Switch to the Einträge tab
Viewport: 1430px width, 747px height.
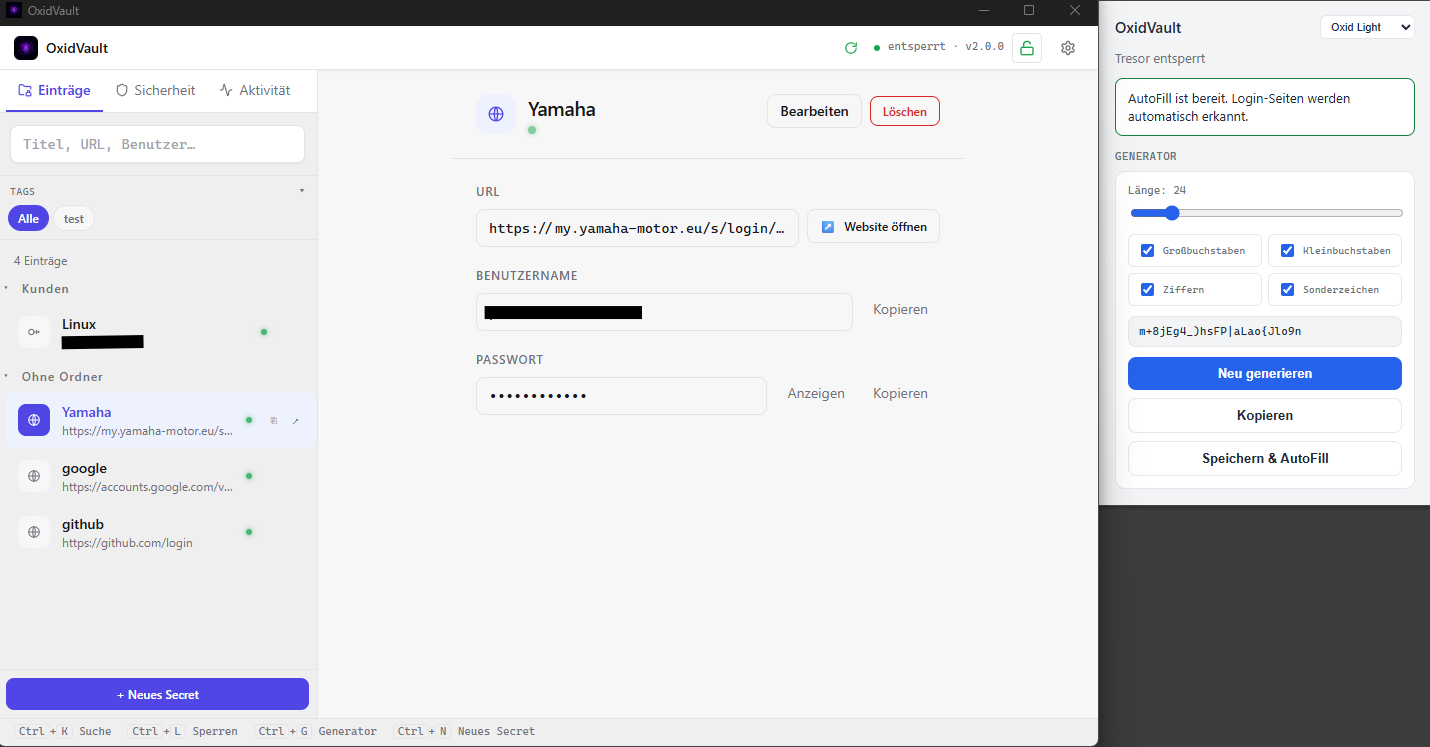click(55, 90)
